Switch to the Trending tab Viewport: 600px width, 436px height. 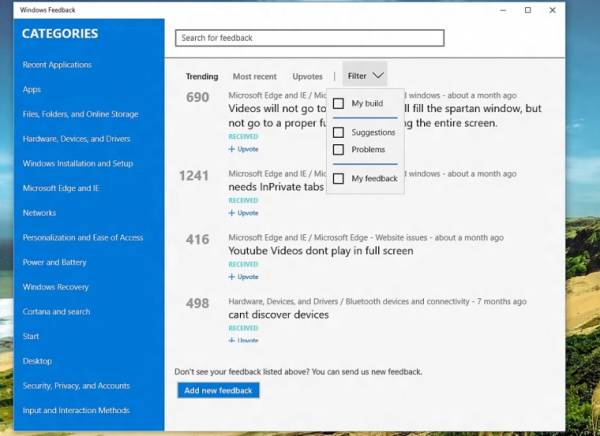click(202, 76)
